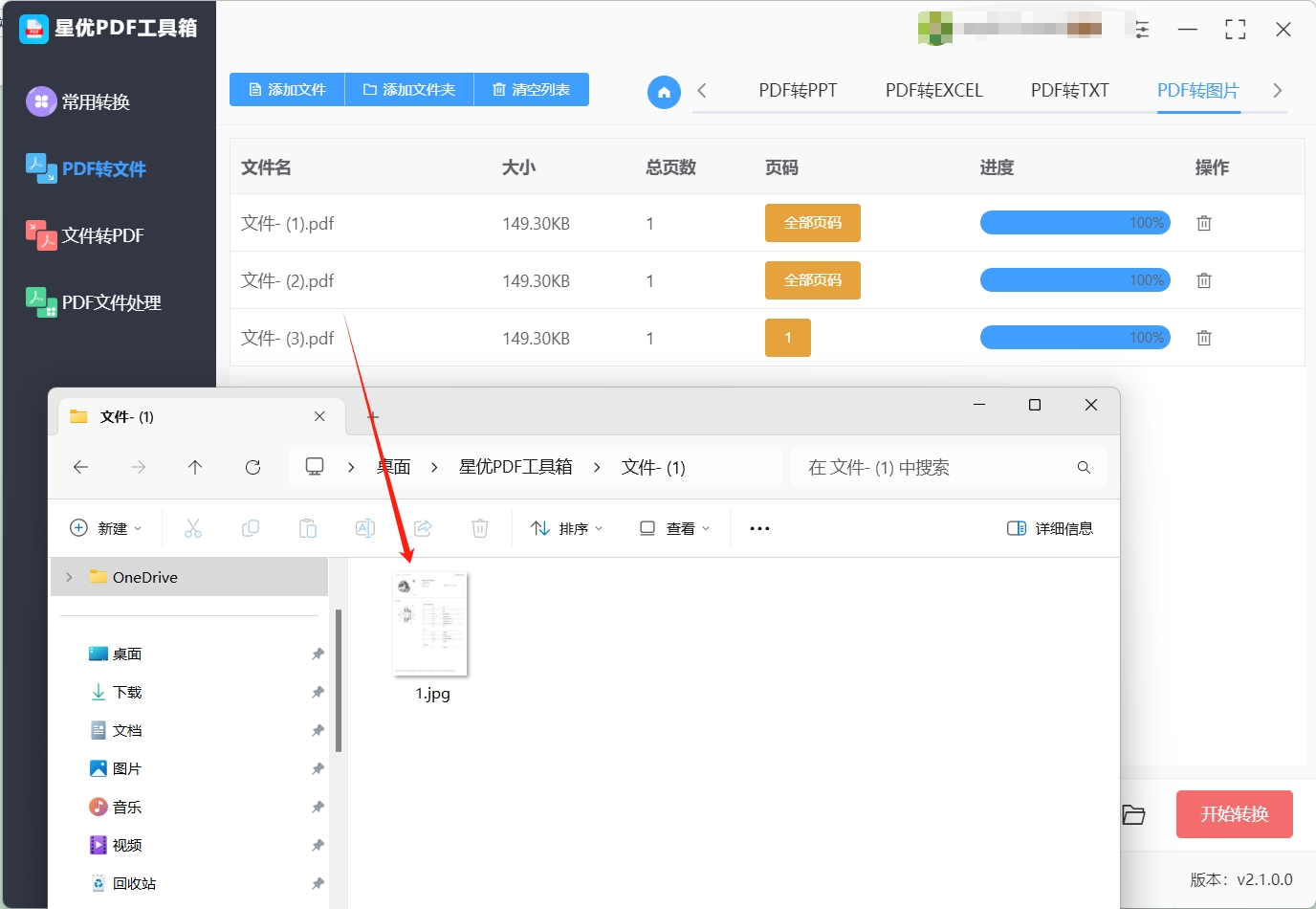Viewport: 1316px width, 909px height.
Task: Open 查看 view dropdown
Action: [x=674, y=528]
